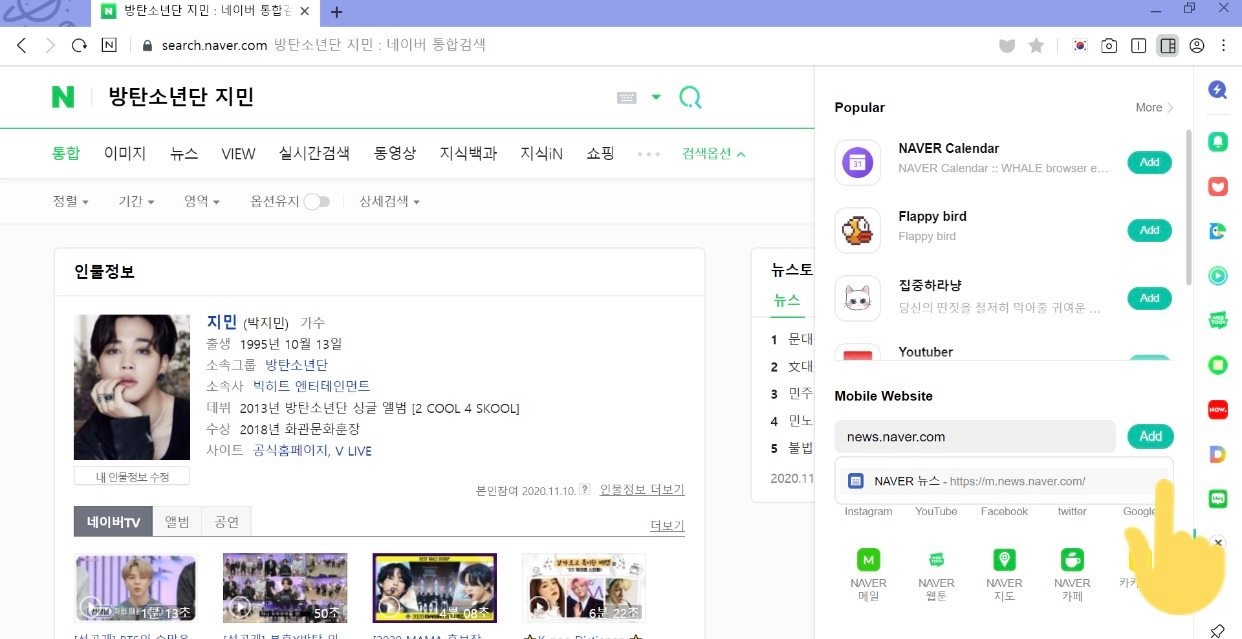Viewport: 1242px width, 639px height.
Task: Bookmark this page with the star icon
Action: (x=1036, y=46)
